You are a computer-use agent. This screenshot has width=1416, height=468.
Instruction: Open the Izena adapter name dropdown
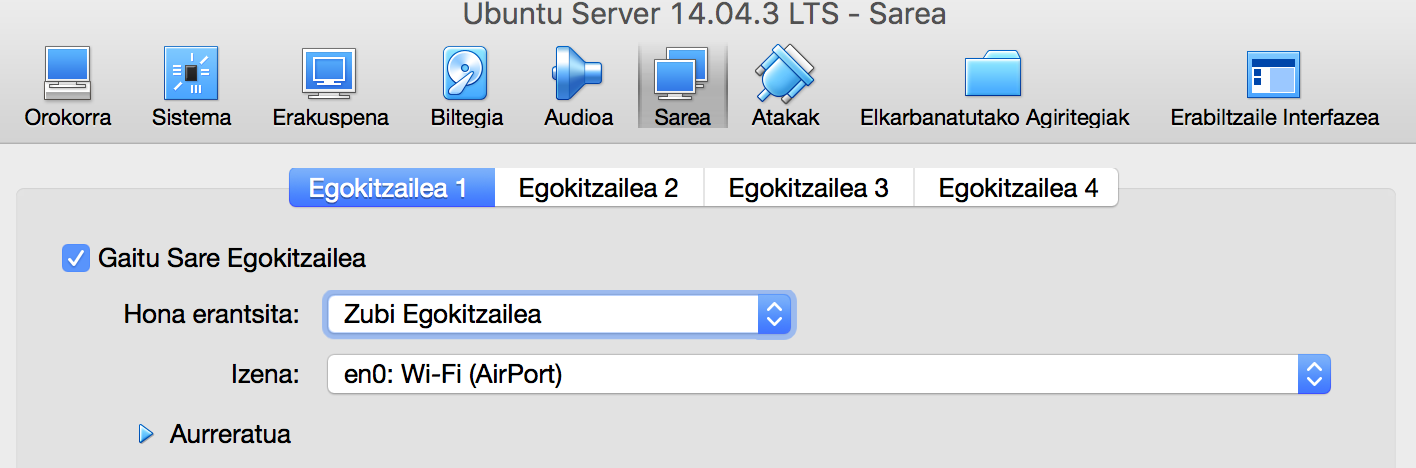(x=828, y=376)
